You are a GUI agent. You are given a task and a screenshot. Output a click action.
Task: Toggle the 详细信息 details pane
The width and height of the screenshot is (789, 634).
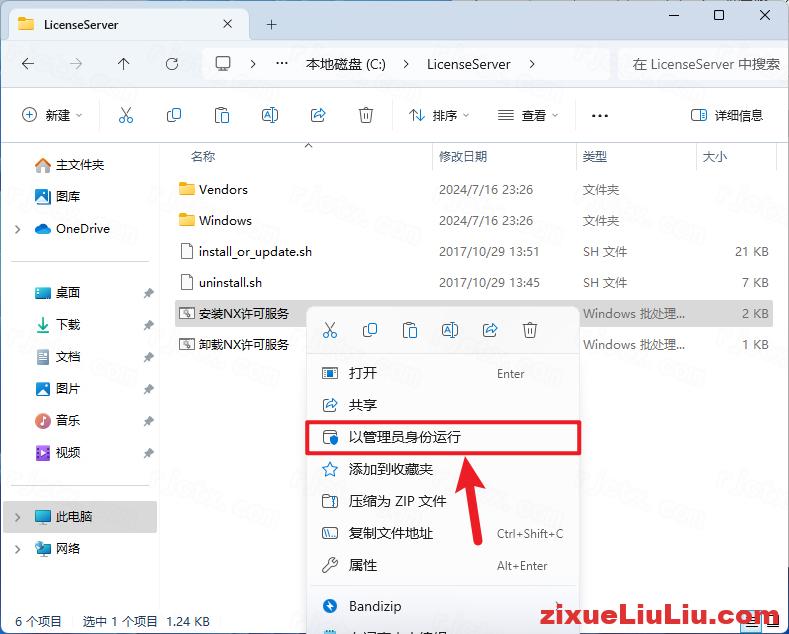pos(727,115)
